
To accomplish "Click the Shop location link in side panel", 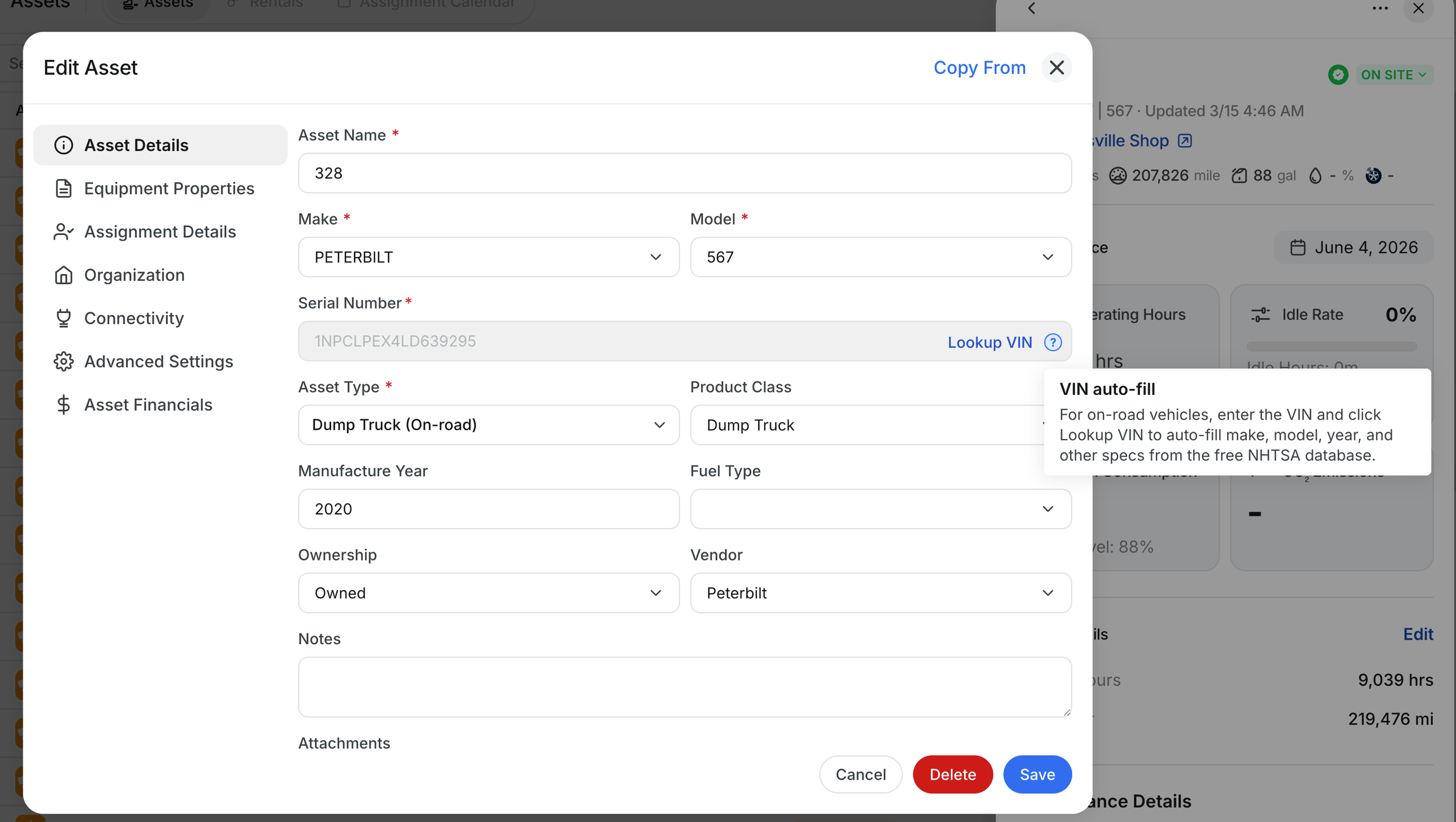I will pos(1130,141).
